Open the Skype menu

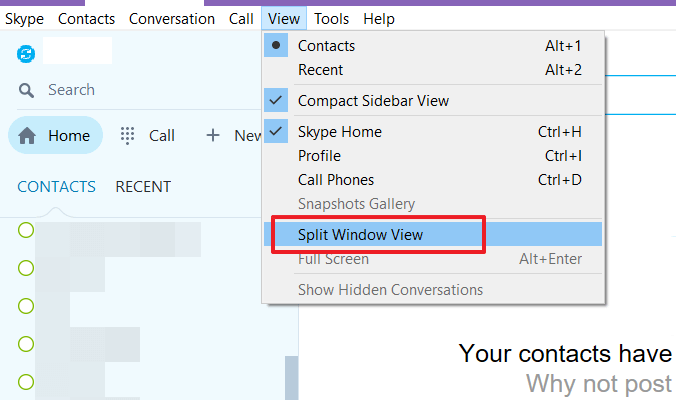click(x=25, y=19)
